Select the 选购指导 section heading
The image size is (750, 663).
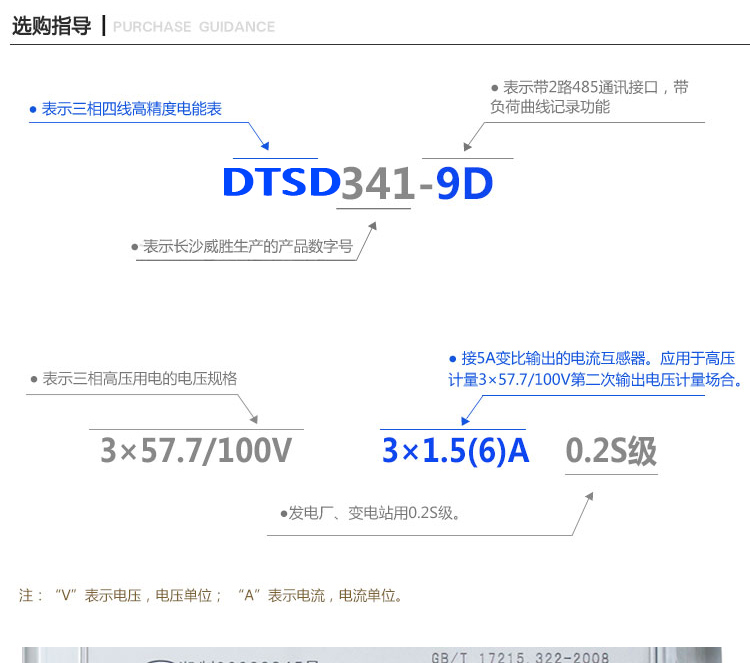click(x=51, y=26)
